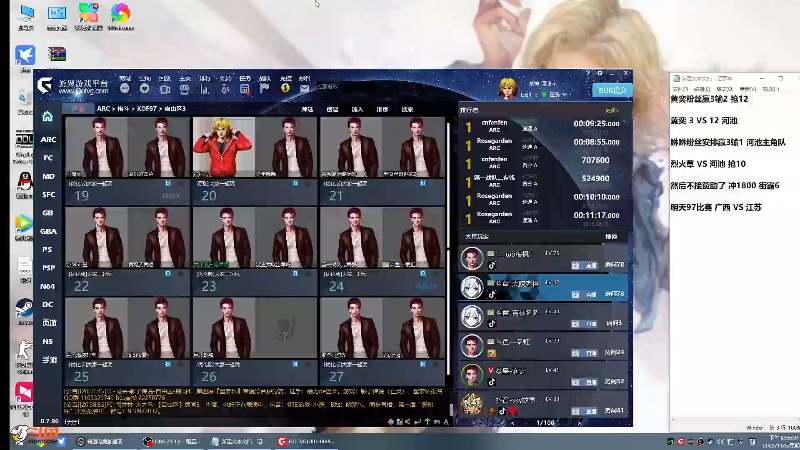Select SFC platform in sidebar

pos(48,194)
